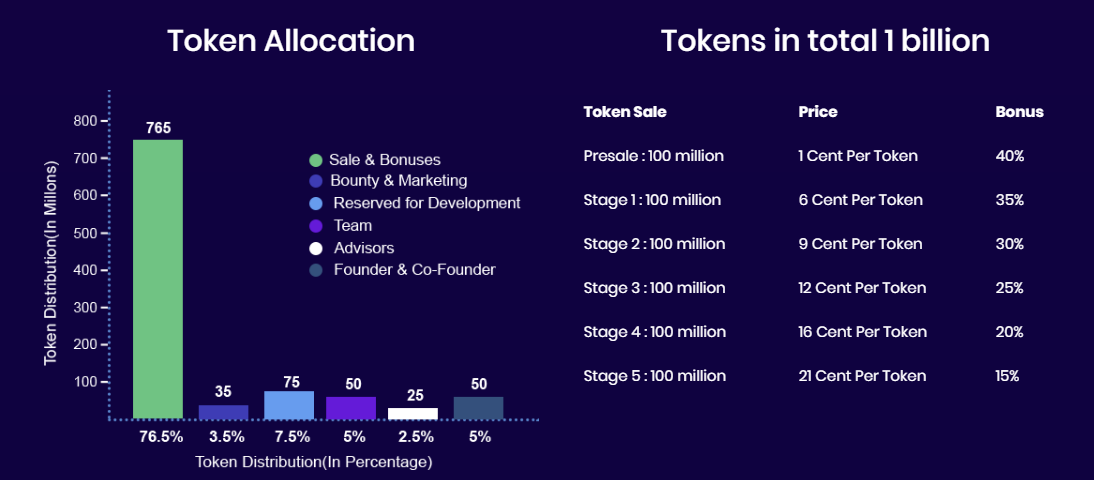Screen dimensions: 1094x480
Task: Click the Stage 1 : 100 million row
Action: 652,200
